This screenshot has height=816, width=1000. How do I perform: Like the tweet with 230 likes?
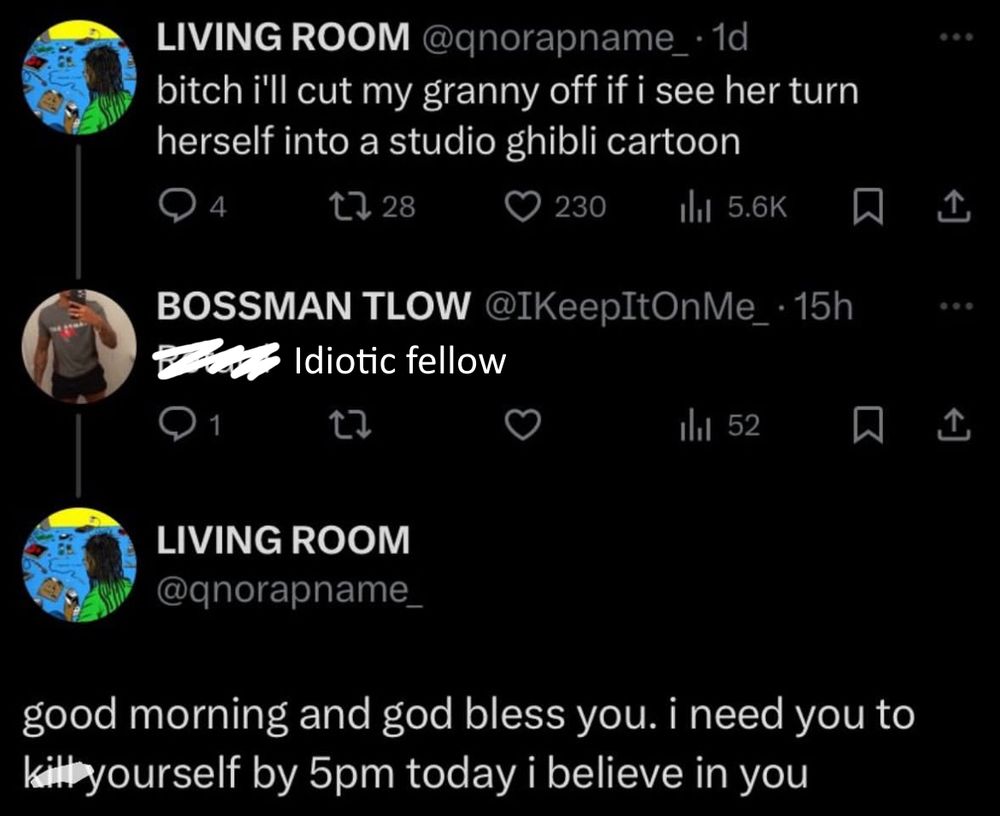519,206
